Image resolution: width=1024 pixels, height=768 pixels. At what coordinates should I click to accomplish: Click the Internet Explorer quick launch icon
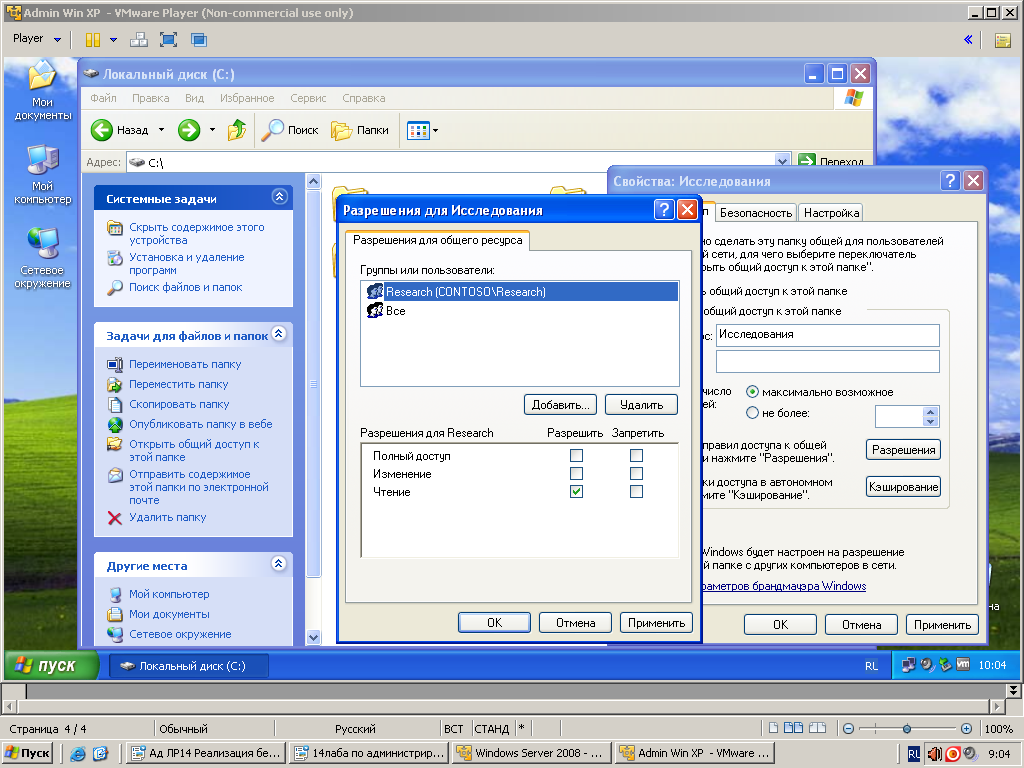[78, 754]
